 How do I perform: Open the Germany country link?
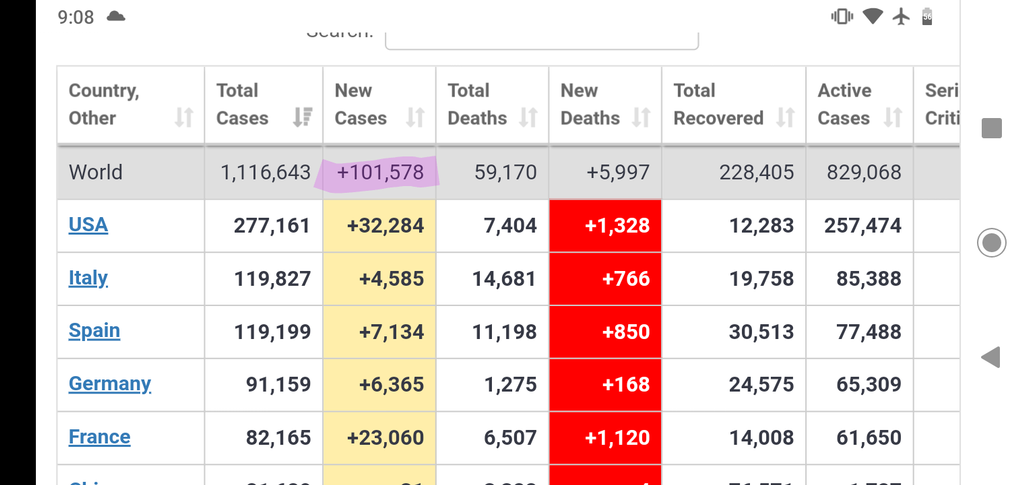click(110, 384)
